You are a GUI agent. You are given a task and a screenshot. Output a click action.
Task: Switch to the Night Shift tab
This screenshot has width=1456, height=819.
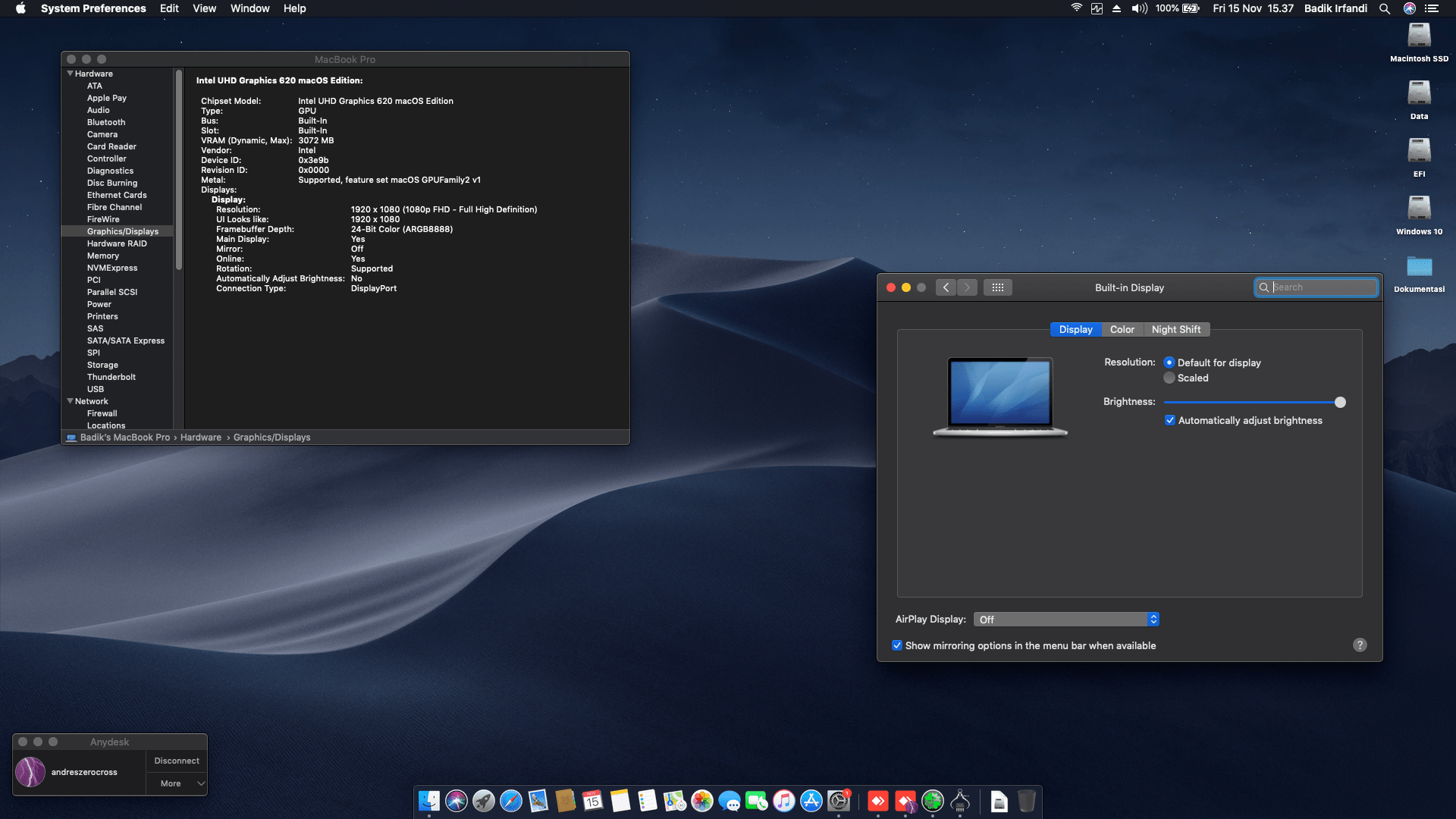click(1176, 329)
